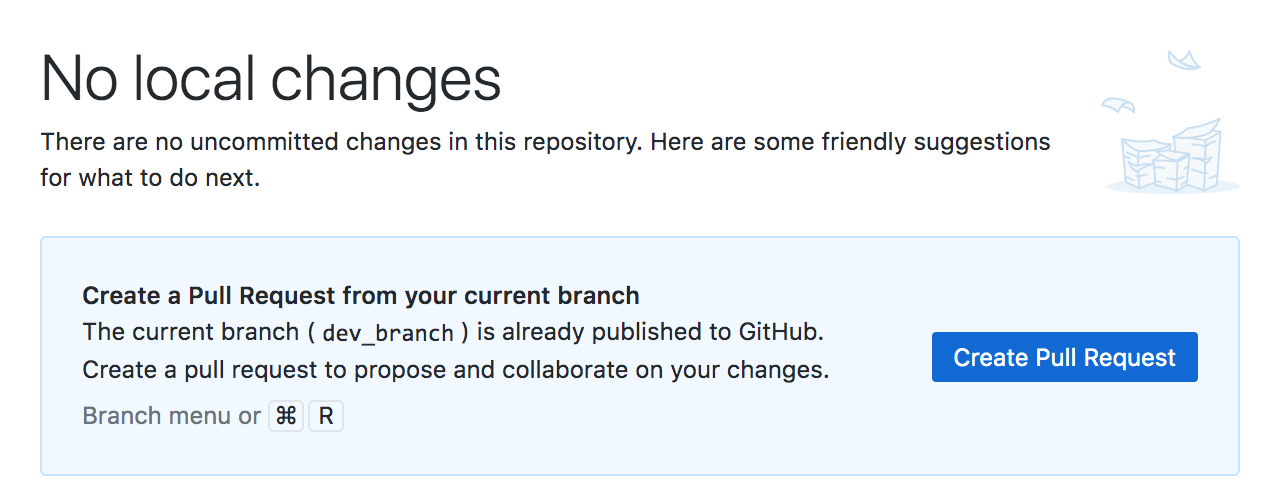Click the flying paper left of stacks
The image size is (1266, 494).
(1117, 104)
